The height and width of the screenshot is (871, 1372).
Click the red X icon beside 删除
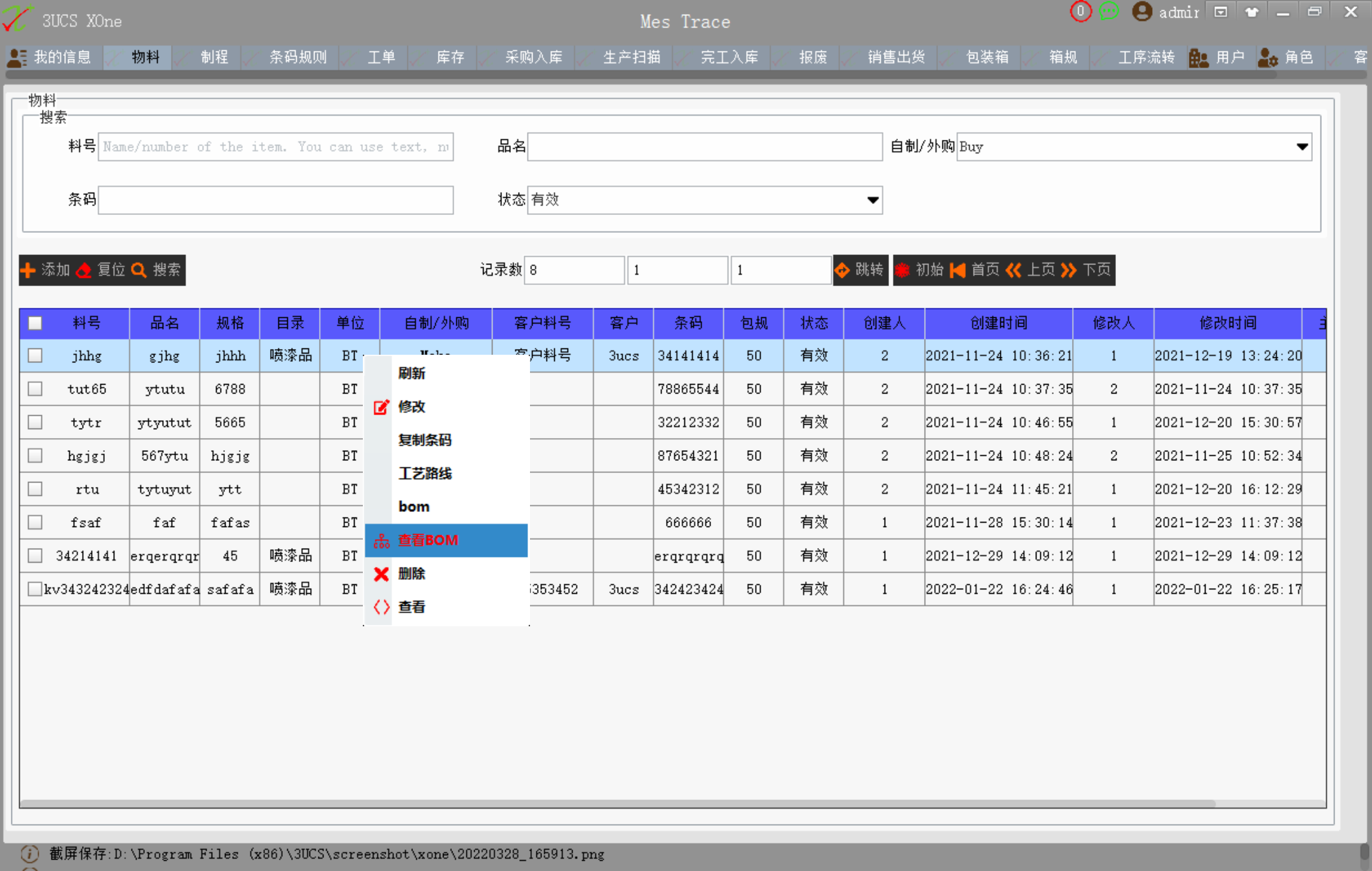point(381,574)
